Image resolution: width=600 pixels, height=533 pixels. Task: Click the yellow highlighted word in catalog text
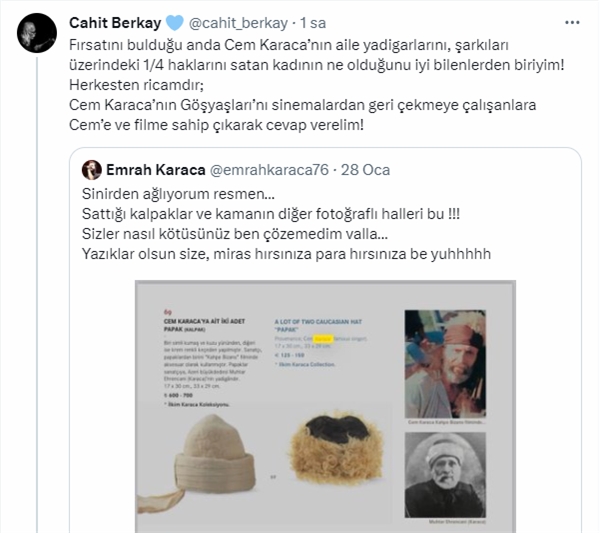click(x=323, y=339)
